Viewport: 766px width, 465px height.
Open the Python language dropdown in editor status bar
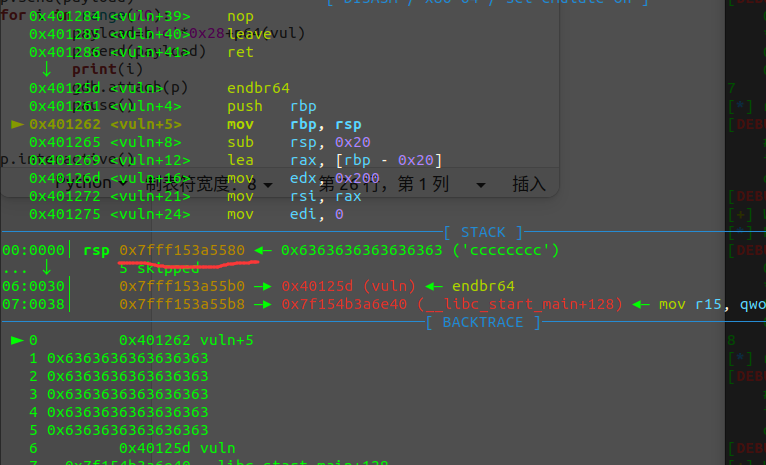pos(91,183)
